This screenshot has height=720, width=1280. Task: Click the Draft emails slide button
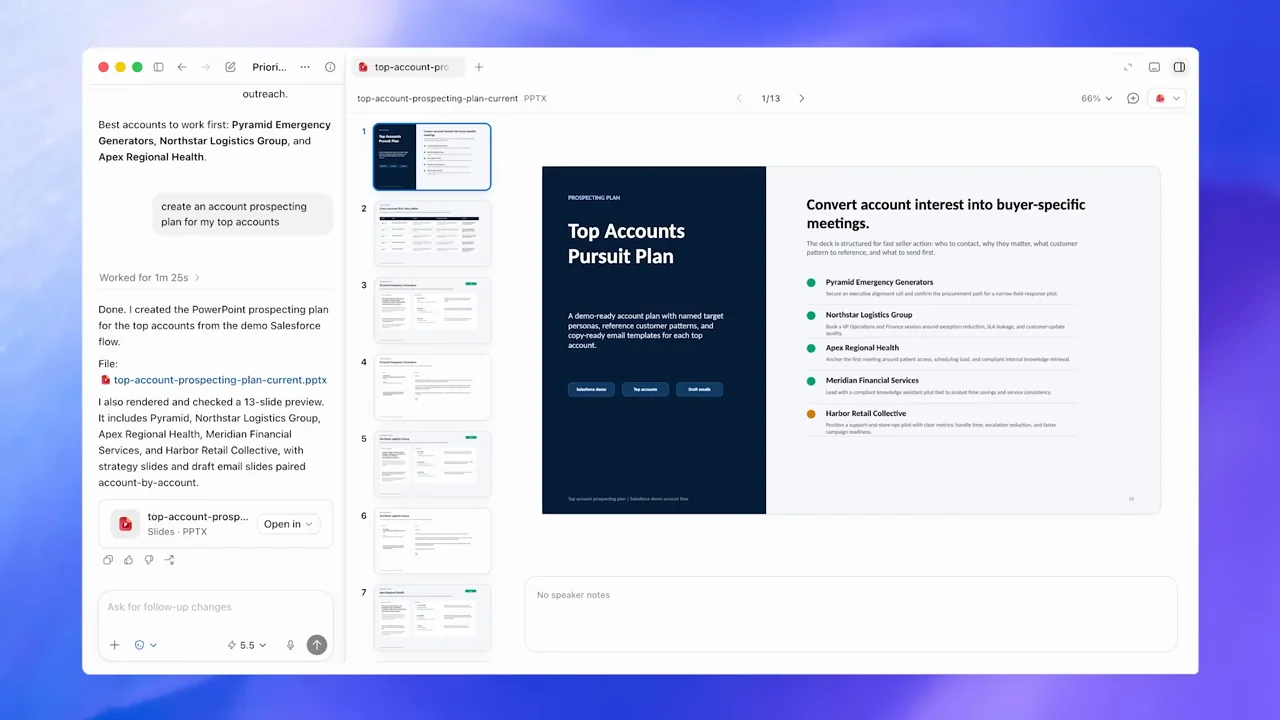699,389
